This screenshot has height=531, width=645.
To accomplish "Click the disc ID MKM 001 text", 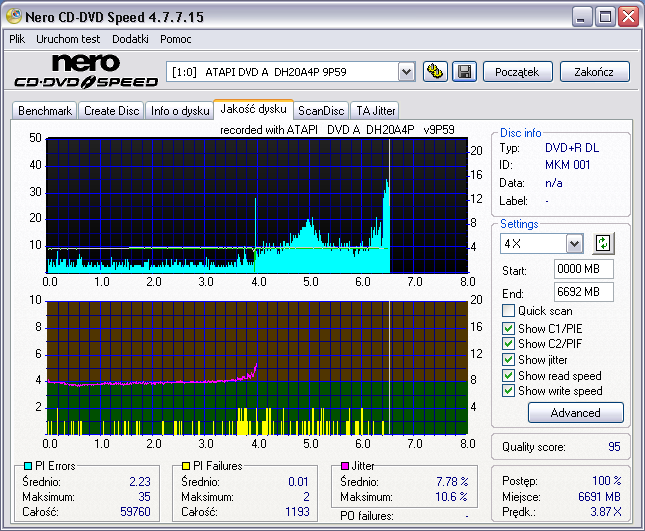I will 567,165.
